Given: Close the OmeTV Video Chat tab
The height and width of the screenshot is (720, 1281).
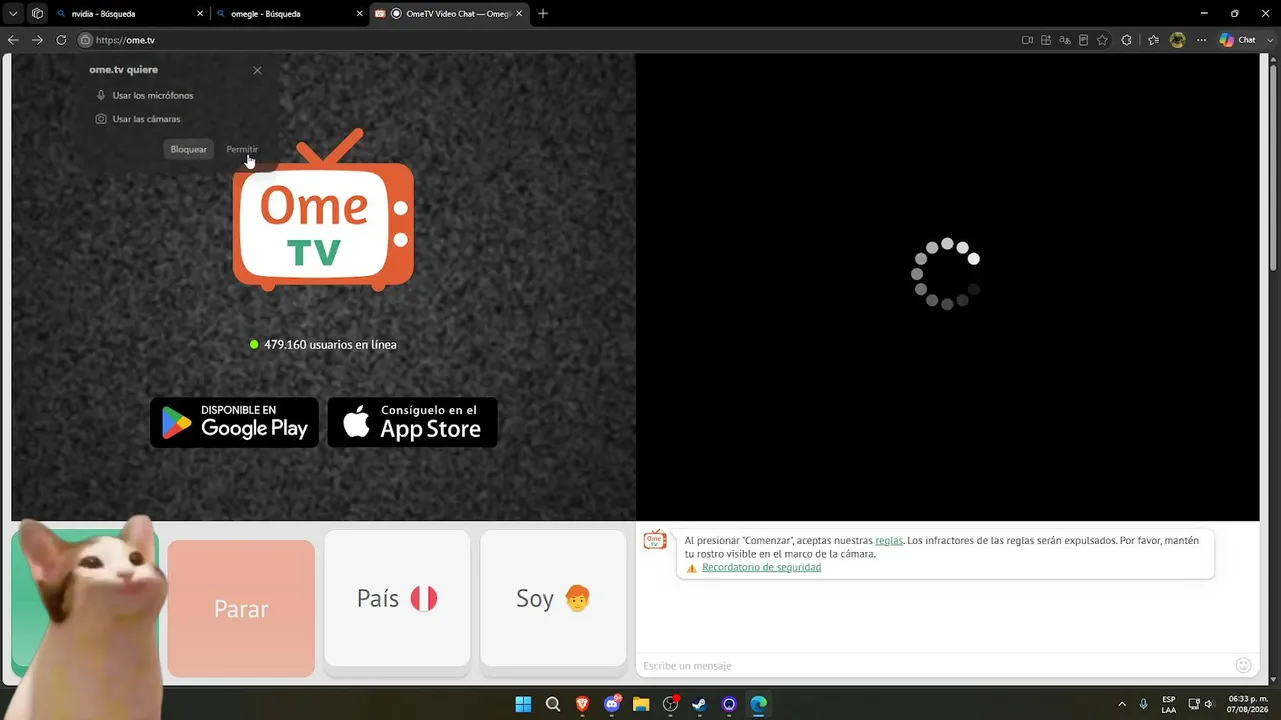Looking at the screenshot, I should [521, 14].
